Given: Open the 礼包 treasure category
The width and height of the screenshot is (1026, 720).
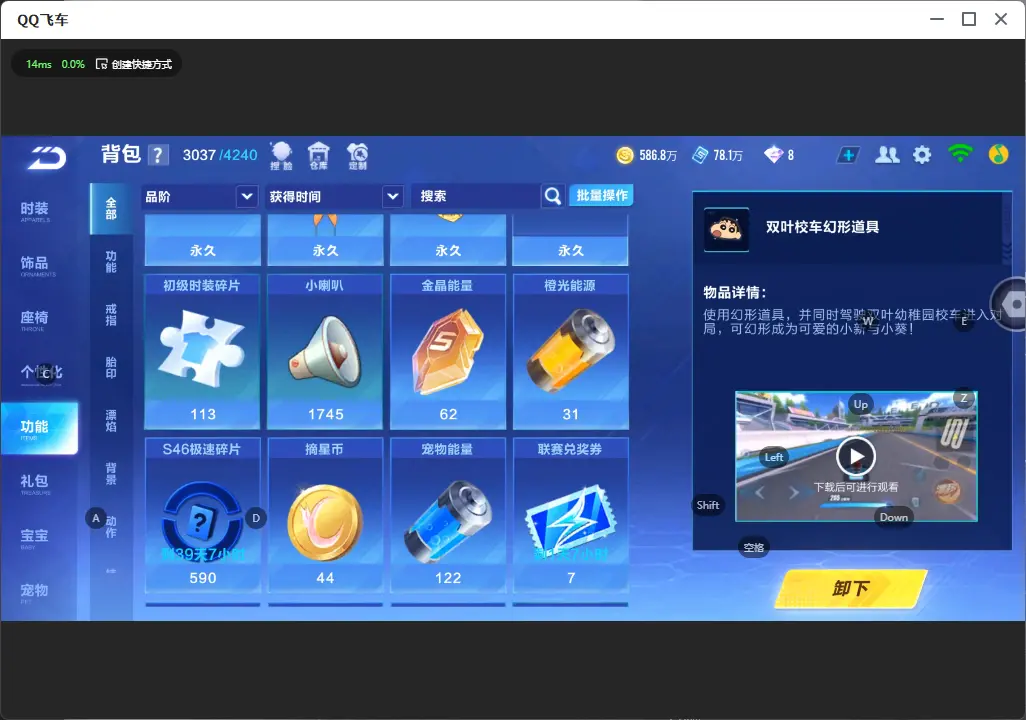Looking at the screenshot, I should [35, 483].
